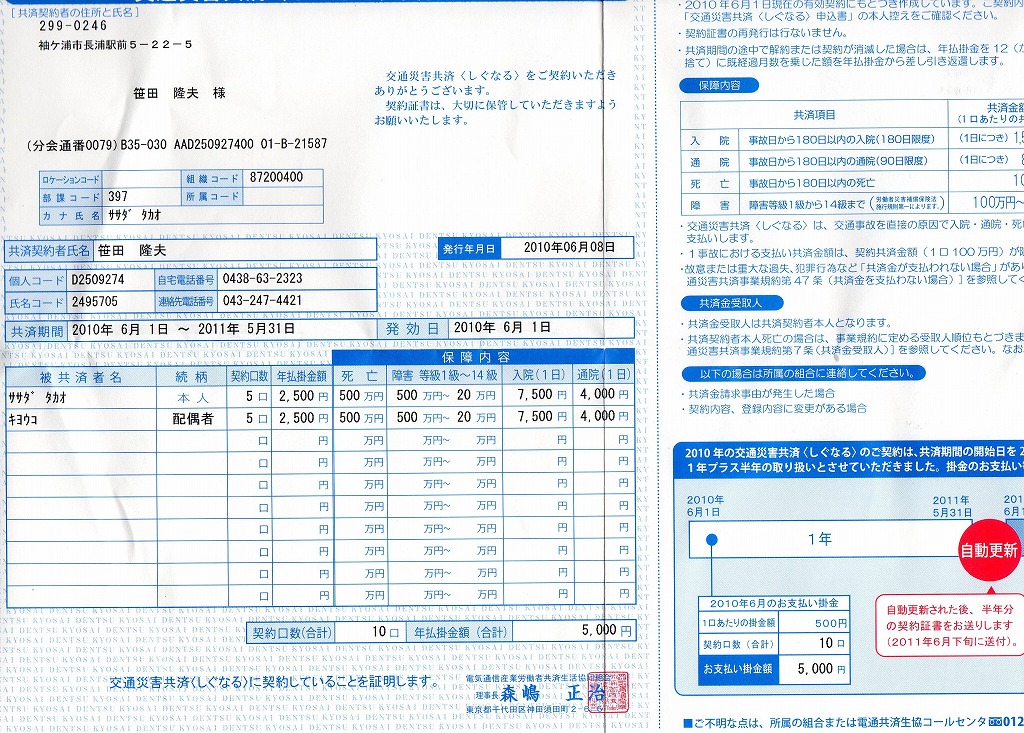Select the 発効日 value 2010年 6月 1日
Screen dimensions: 1024x733
click(502, 327)
